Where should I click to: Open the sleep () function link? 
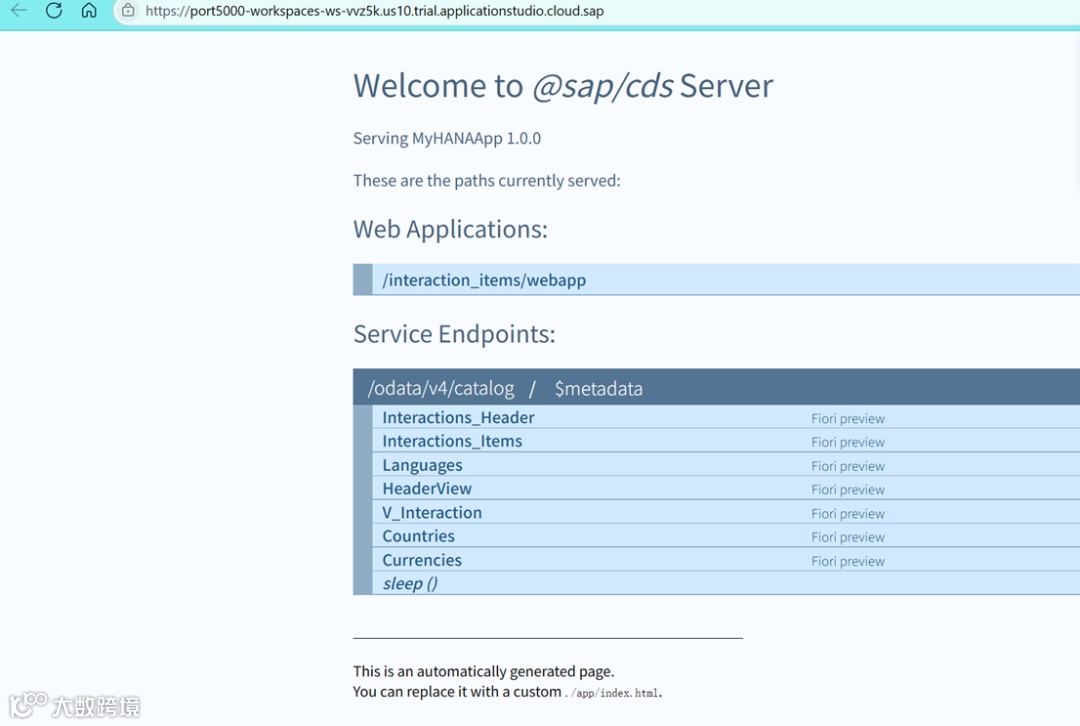pos(410,583)
